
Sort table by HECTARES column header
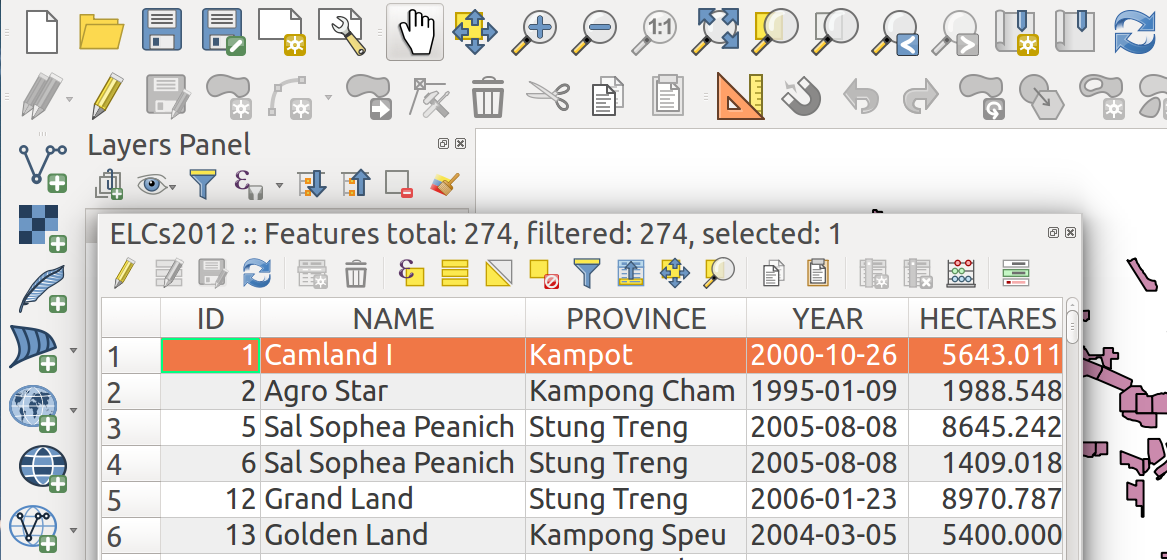pos(988,319)
